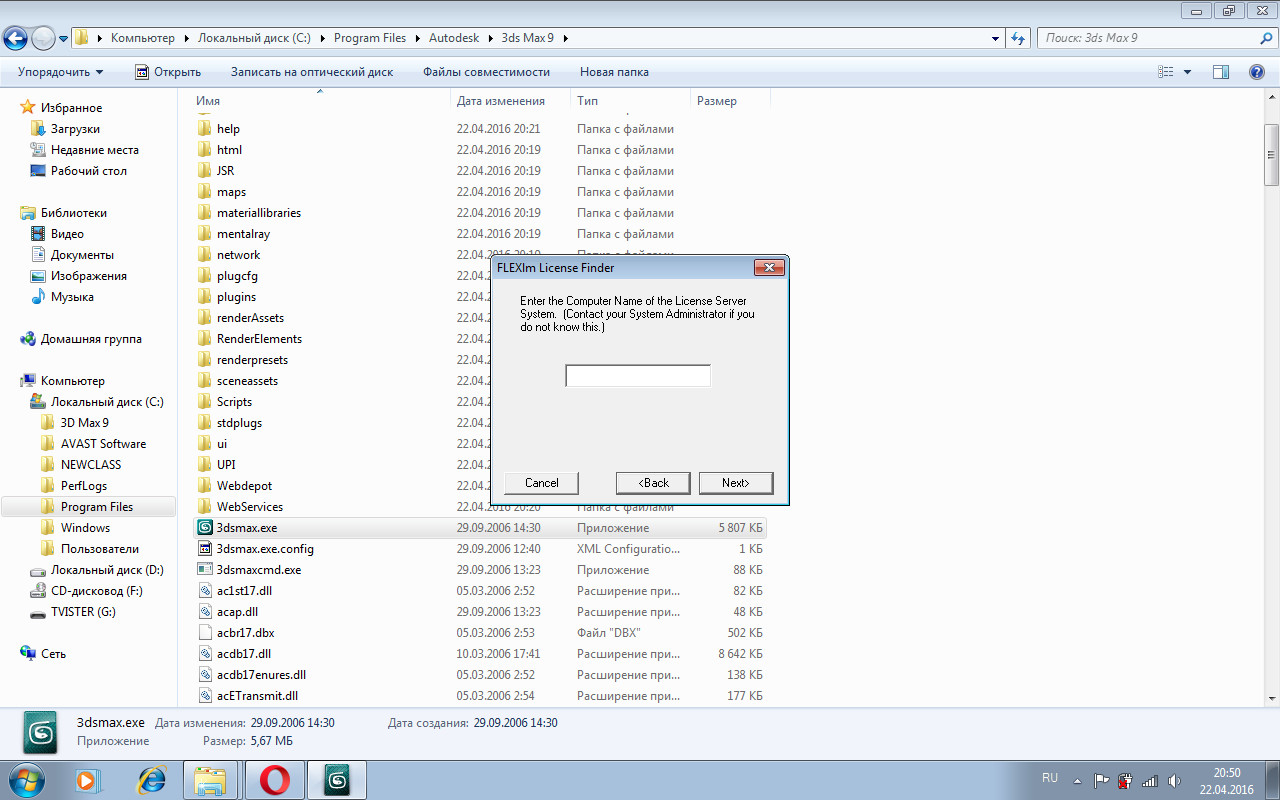Toggle the preview pane icon
Screen dimensions: 1280x800
[x=1220, y=72]
